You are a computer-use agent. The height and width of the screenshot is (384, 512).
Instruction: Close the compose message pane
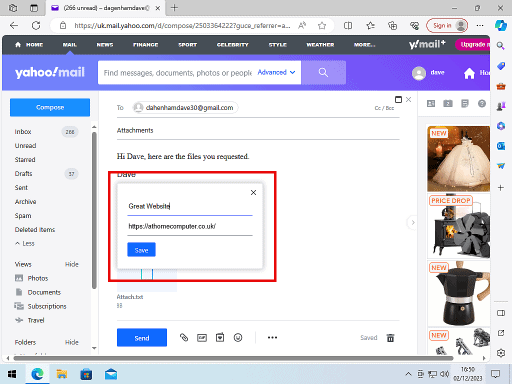click(x=409, y=99)
